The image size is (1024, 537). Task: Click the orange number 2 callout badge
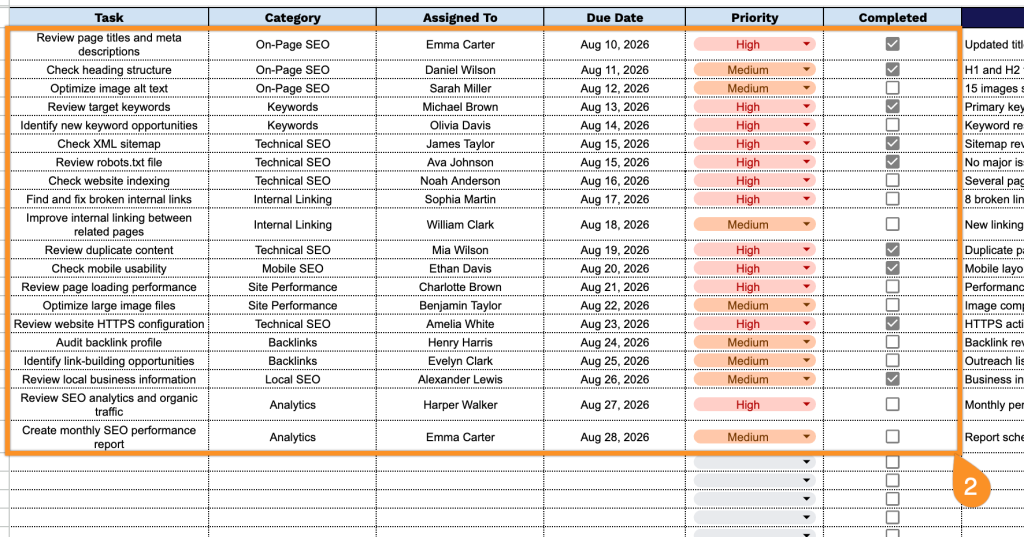pos(970,486)
